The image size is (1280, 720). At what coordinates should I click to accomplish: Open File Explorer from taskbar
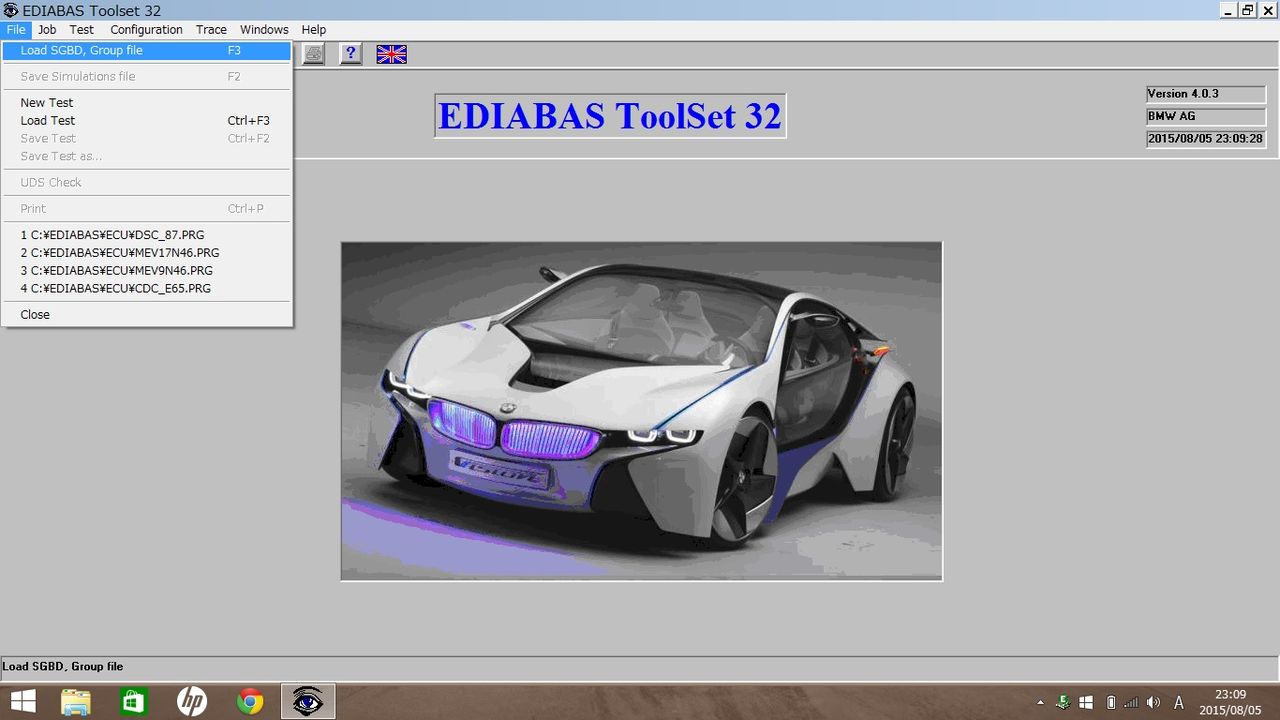[76, 702]
